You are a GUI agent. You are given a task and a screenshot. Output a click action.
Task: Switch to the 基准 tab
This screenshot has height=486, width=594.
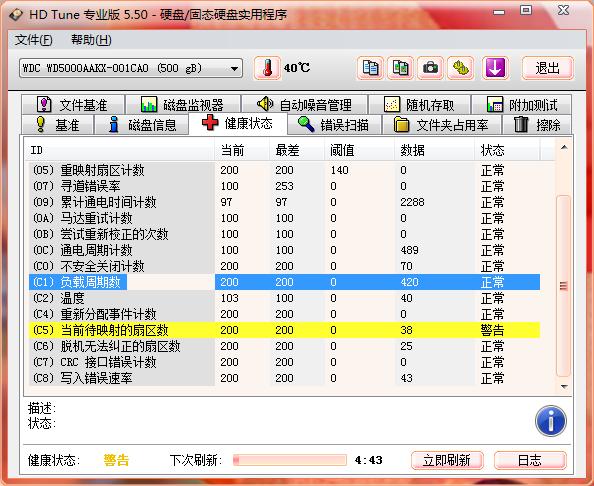tap(57, 125)
